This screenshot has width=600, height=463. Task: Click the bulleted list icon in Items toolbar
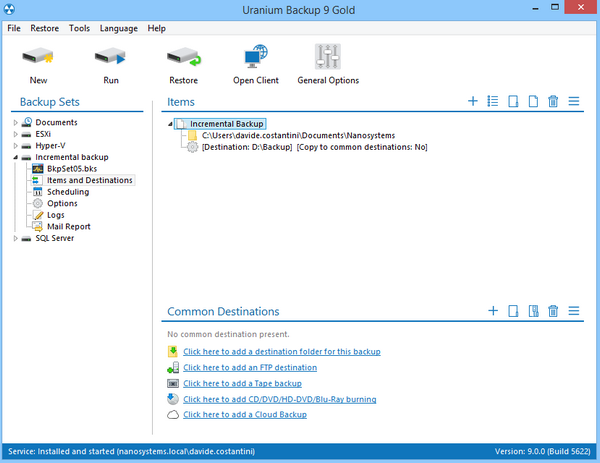pos(493,101)
